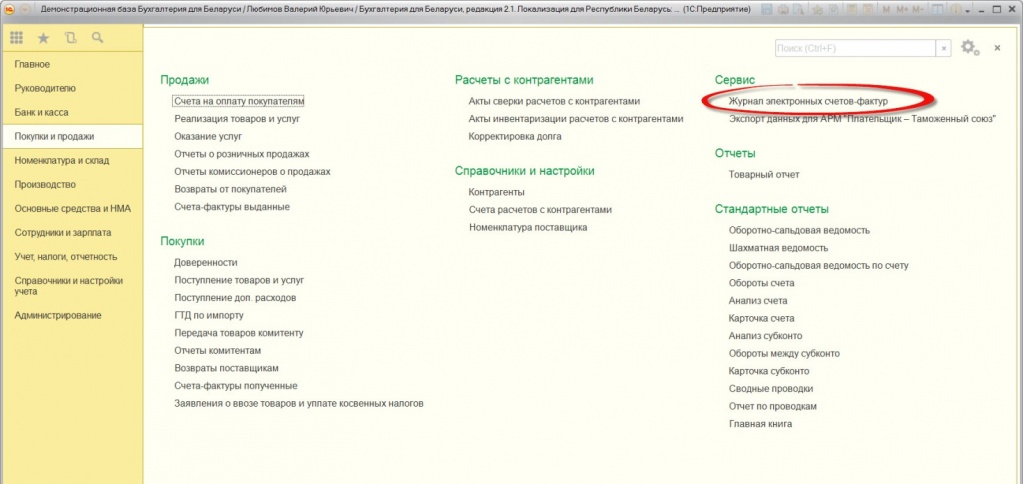
Task: Open Favorites with the star icon
Action: [43, 38]
